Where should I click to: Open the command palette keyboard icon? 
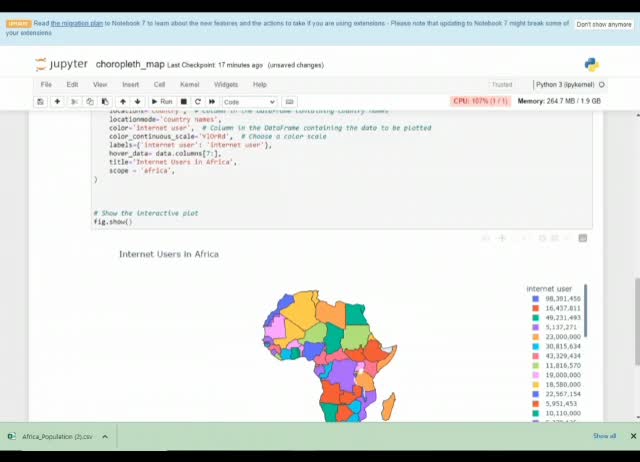pyautogui.click(x=289, y=102)
